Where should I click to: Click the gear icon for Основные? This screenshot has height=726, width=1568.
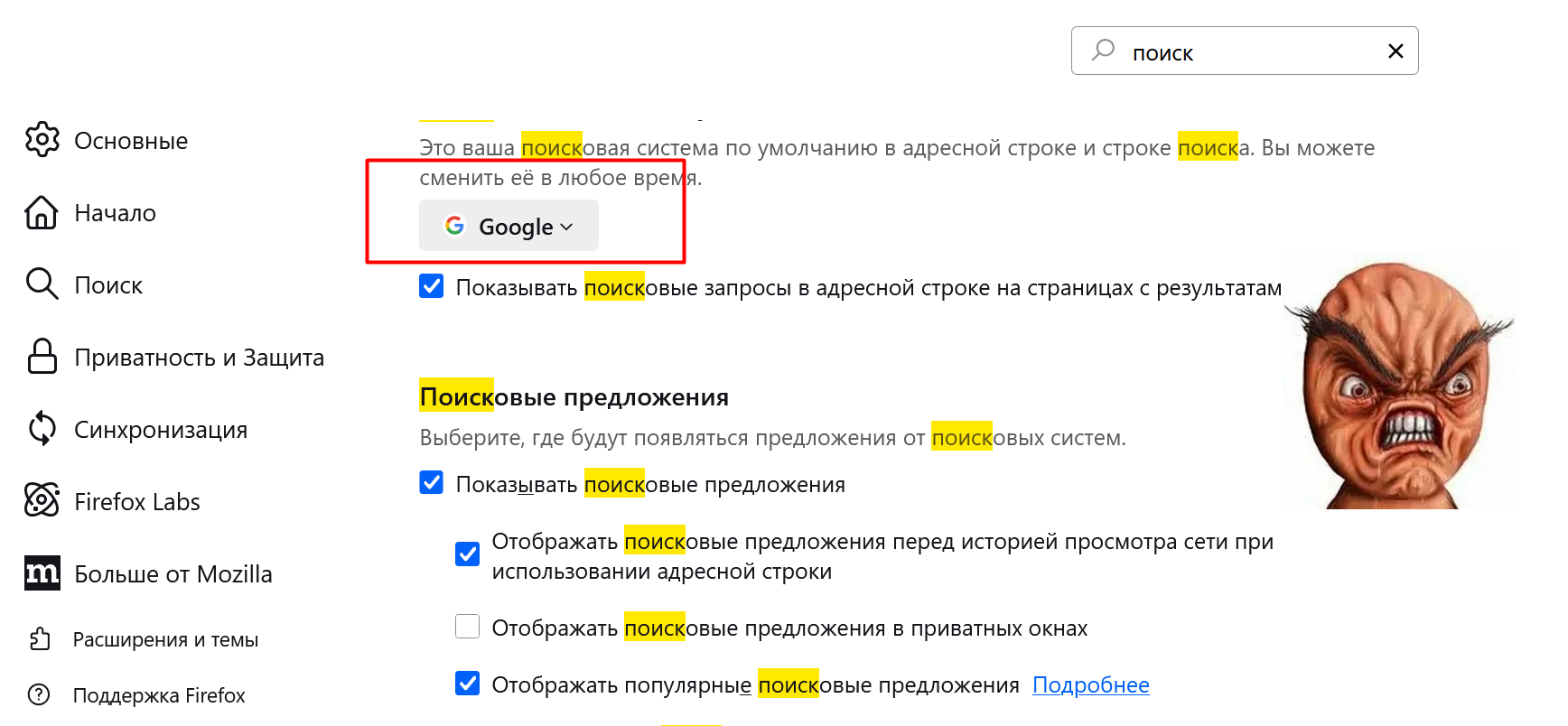(x=42, y=140)
